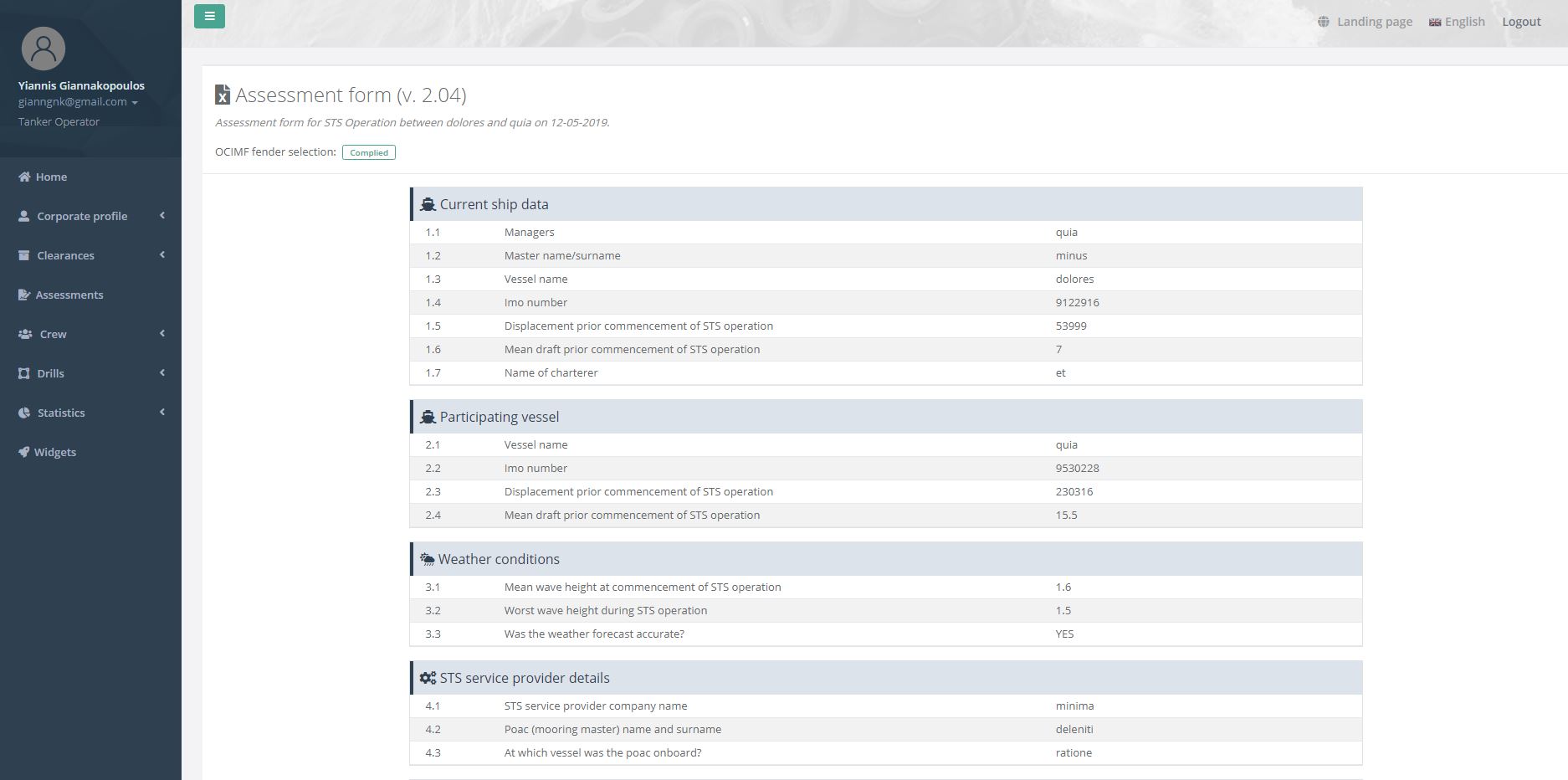Click the Complied badge for OCIMF fender selection
This screenshot has height=780, width=1568.
[368, 152]
